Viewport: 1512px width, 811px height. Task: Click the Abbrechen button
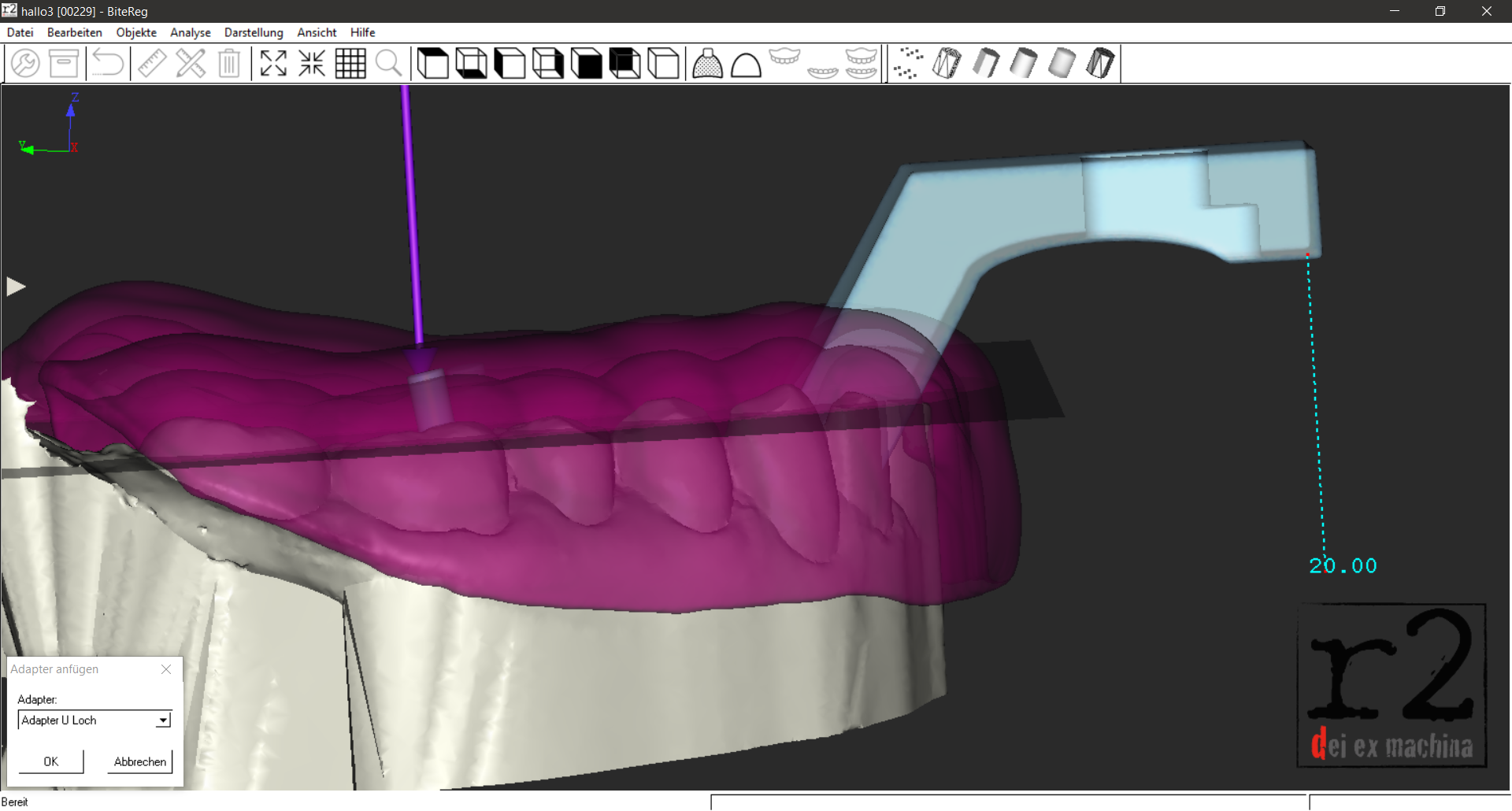coord(140,761)
